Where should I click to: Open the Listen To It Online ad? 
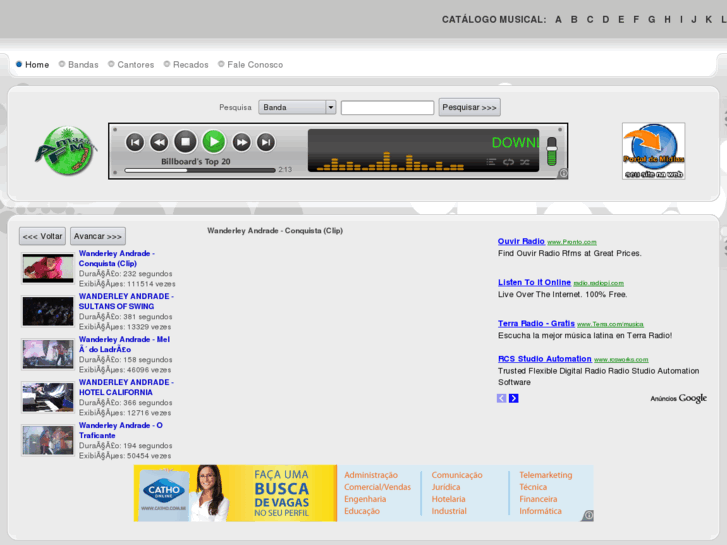click(534, 282)
